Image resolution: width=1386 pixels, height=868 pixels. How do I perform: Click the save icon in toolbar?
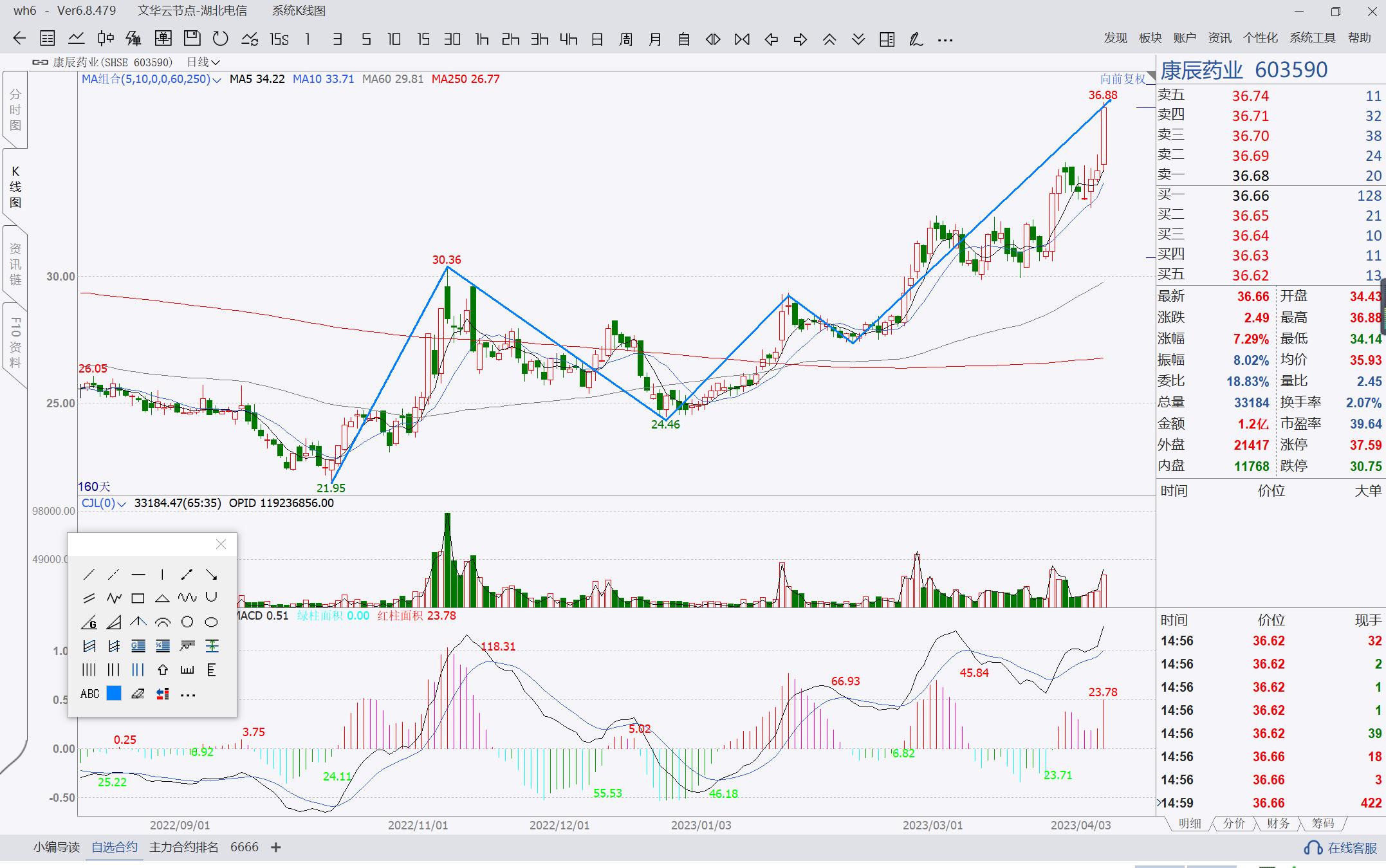click(x=192, y=39)
